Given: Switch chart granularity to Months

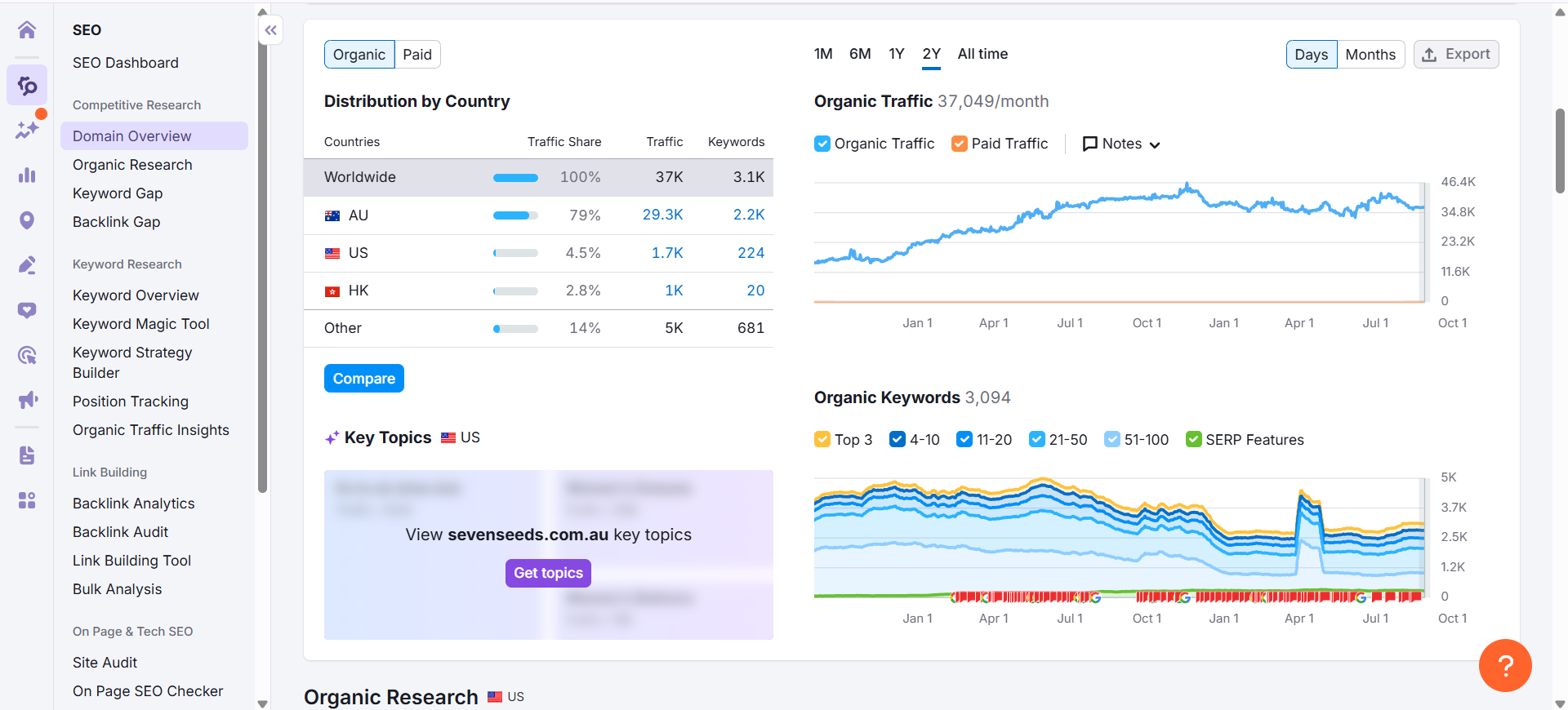Looking at the screenshot, I should click(x=1370, y=55).
